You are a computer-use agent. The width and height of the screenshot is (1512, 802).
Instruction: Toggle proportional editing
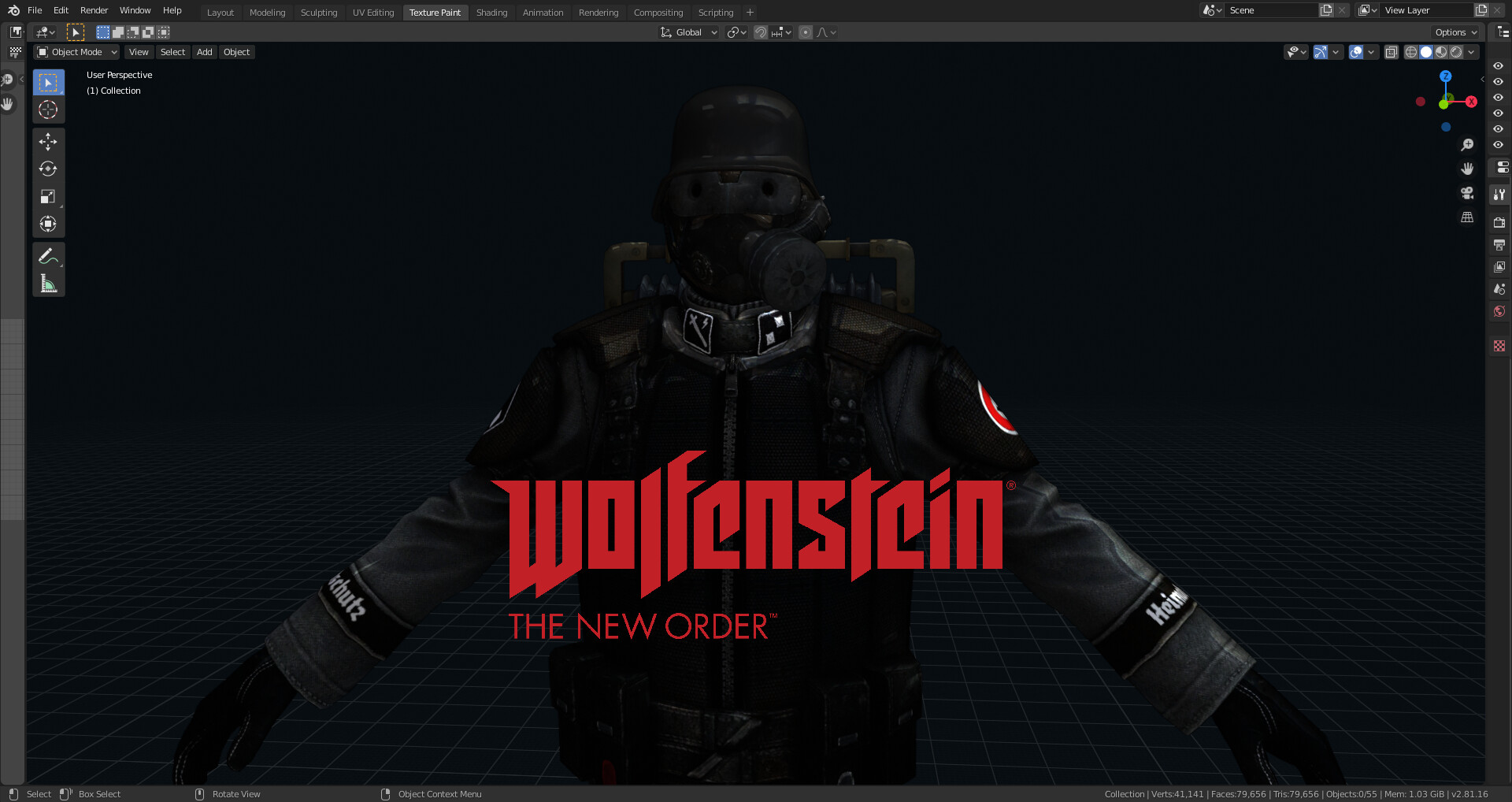click(x=805, y=32)
